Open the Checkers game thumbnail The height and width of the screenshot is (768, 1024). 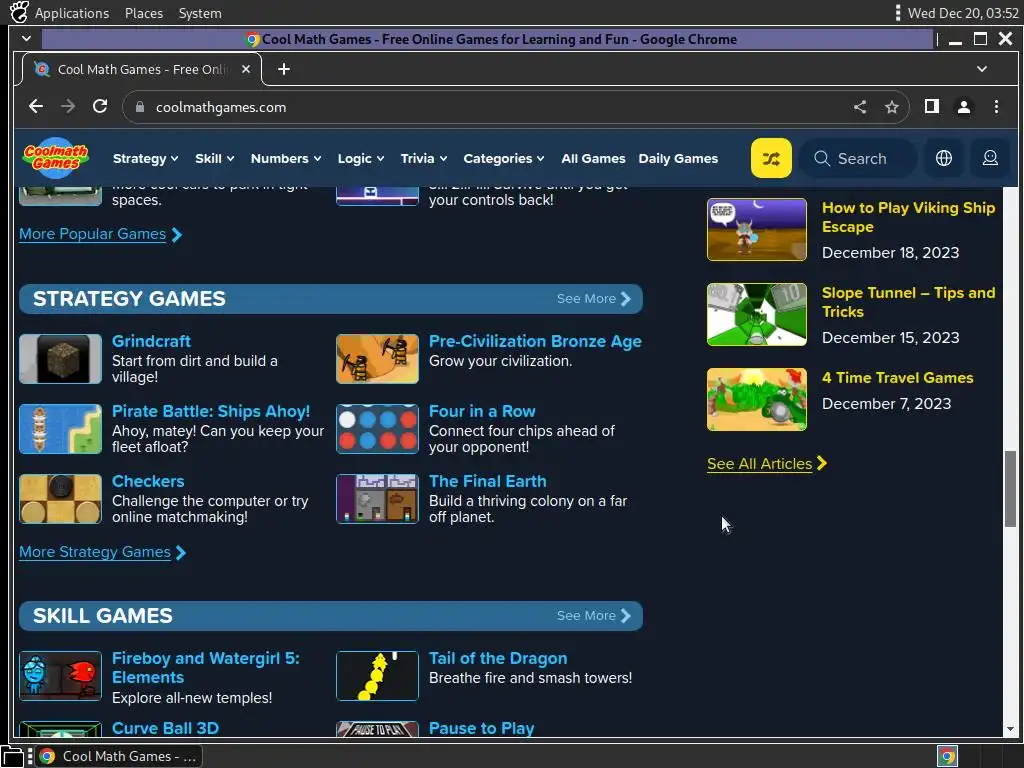(x=60, y=498)
